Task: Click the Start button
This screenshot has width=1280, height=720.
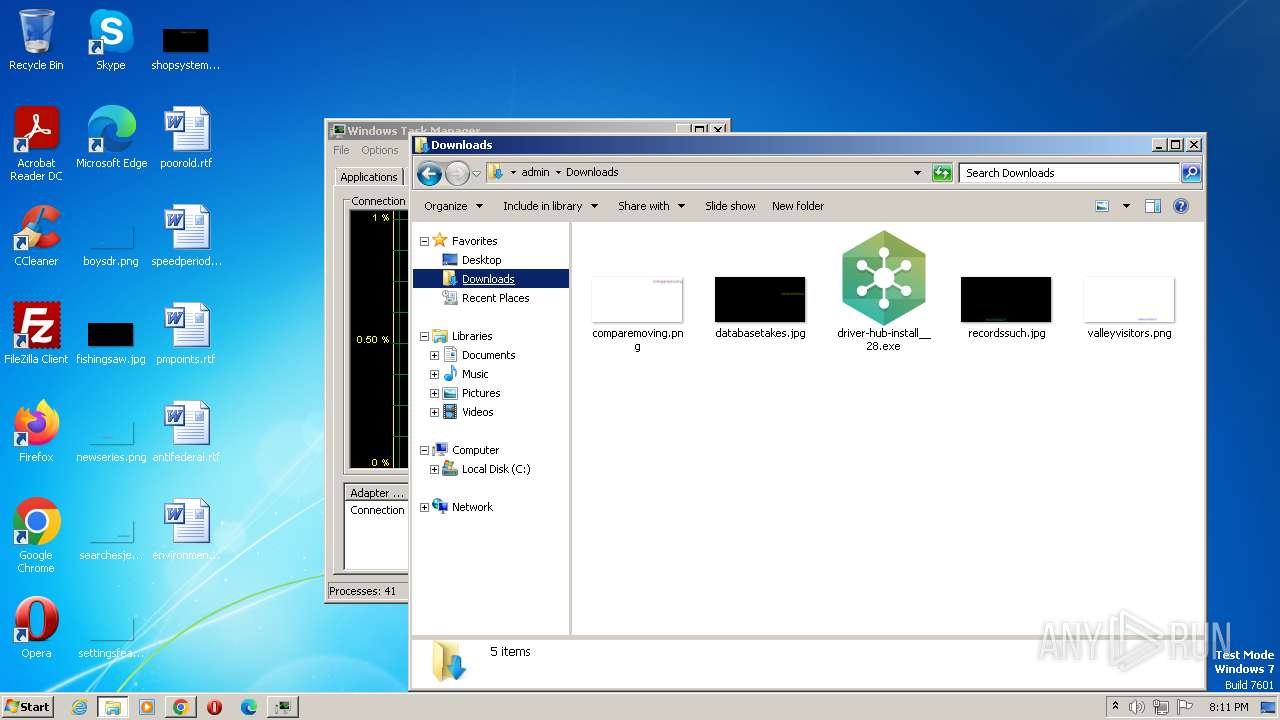Action: pos(27,707)
